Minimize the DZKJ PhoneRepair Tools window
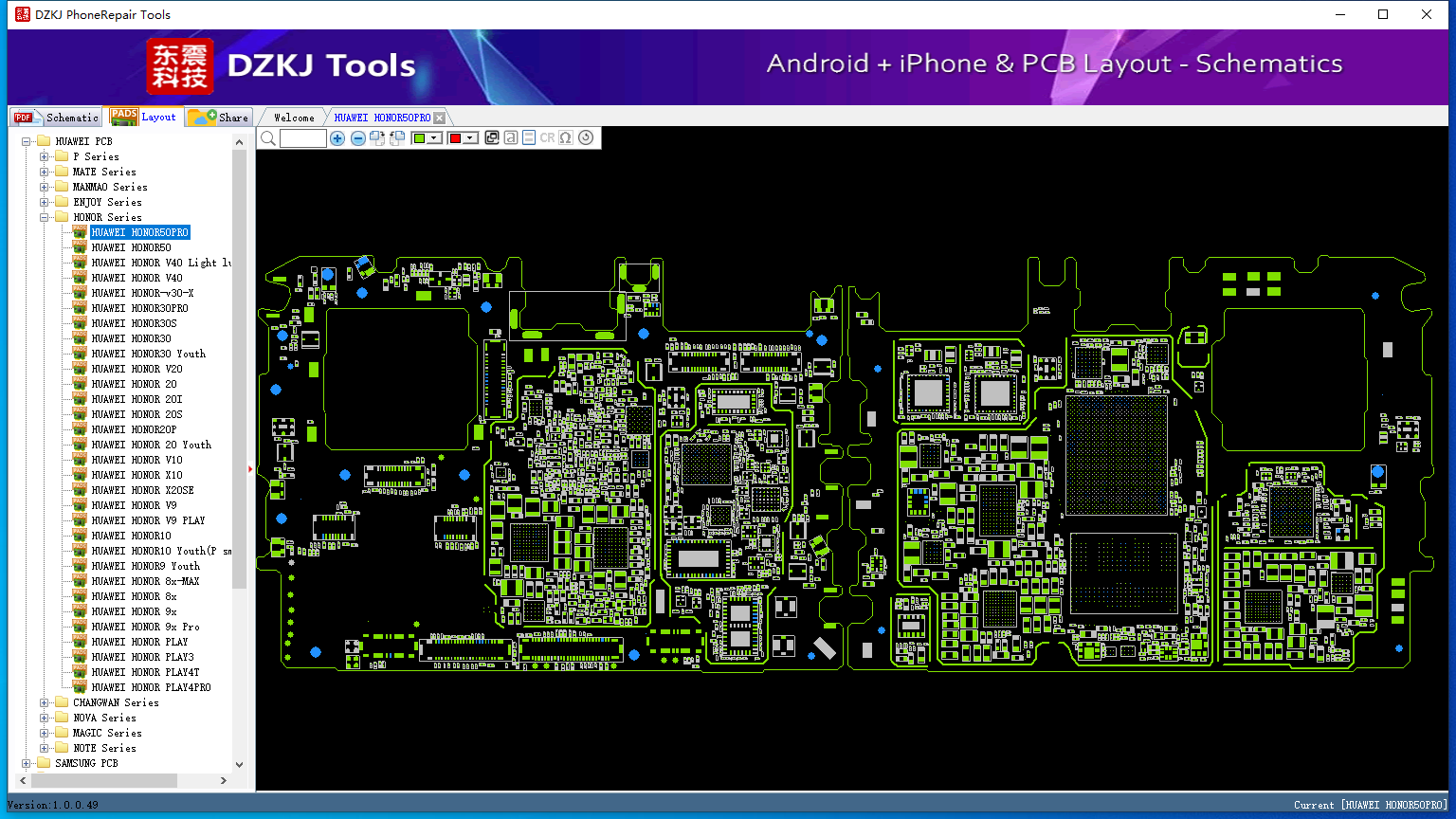Image resolution: width=1456 pixels, height=819 pixels. click(1340, 14)
